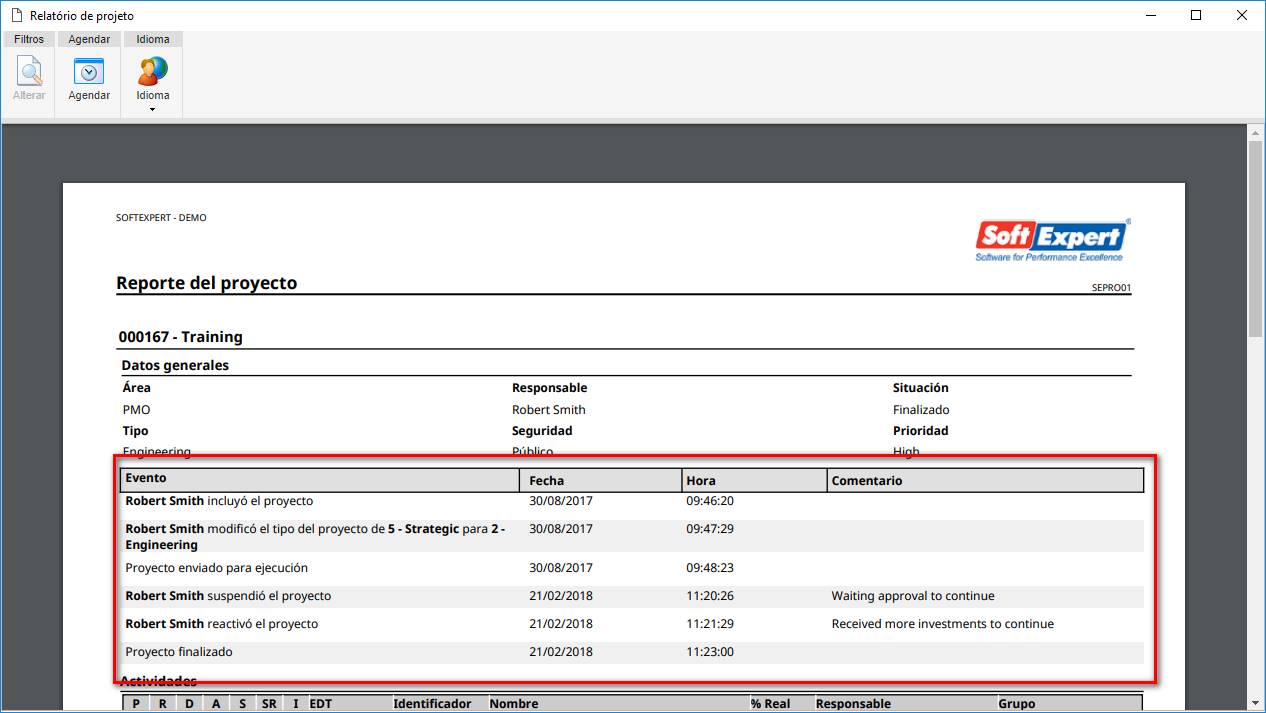Image resolution: width=1266 pixels, height=713 pixels.
Task: Select the Filtros ribbon group label
Action: click(x=29, y=39)
